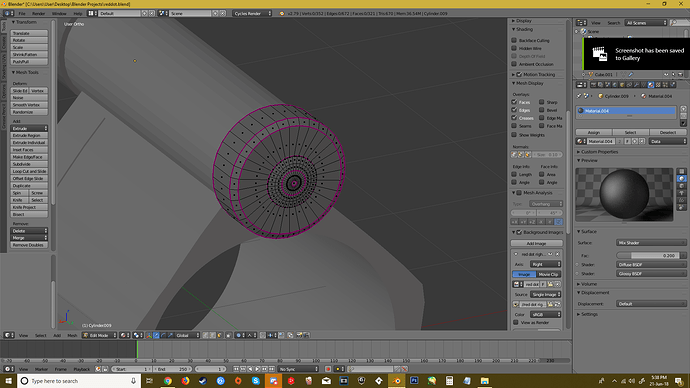Unlink Material.004 with the X icon

642,141
